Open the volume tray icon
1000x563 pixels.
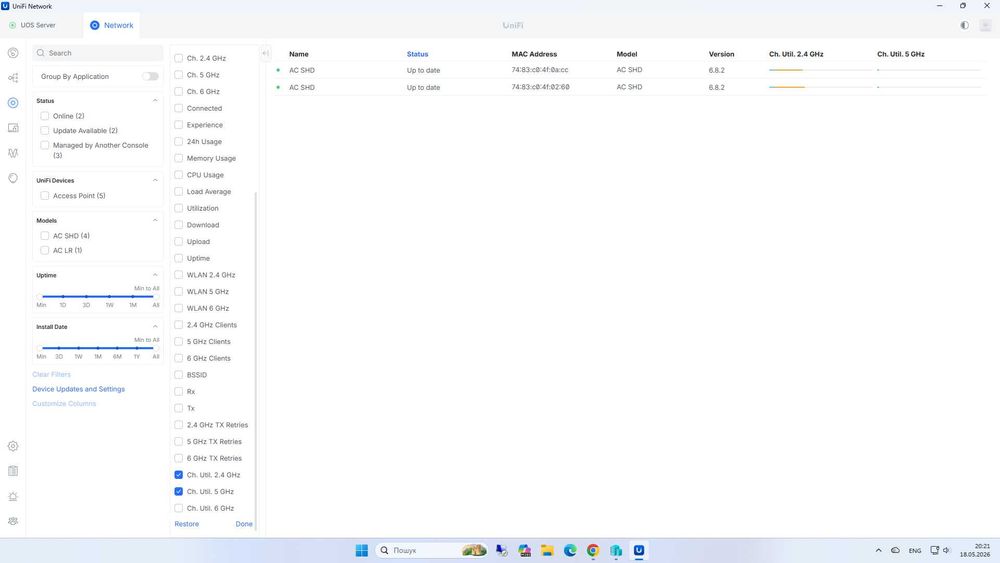tap(946, 550)
